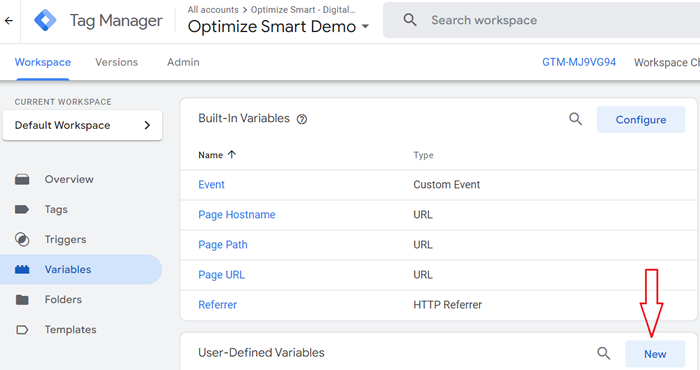The height and width of the screenshot is (370, 700).
Task: Search User-Defined Variables with magnifier icon
Action: pos(604,353)
